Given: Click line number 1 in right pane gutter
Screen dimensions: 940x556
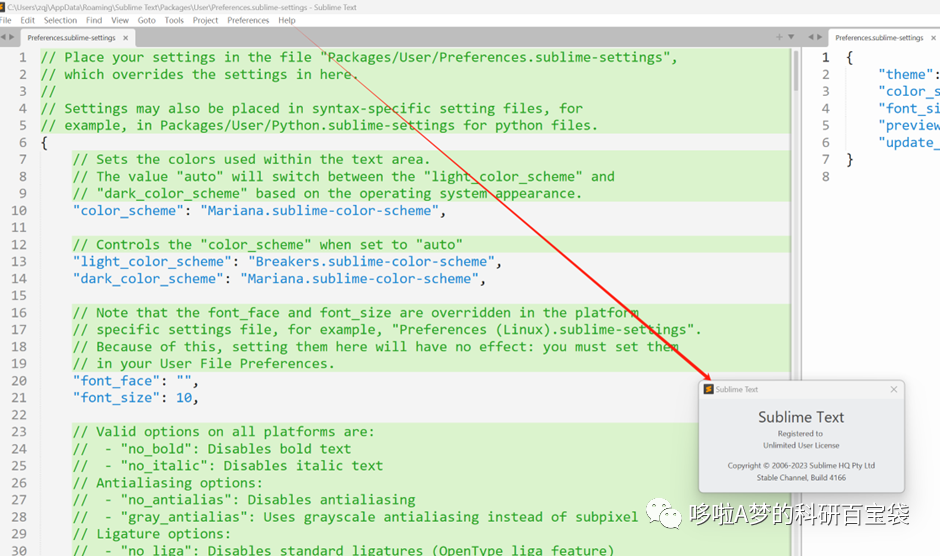Looking at the screenshot, I should click(x=825, y=58).
